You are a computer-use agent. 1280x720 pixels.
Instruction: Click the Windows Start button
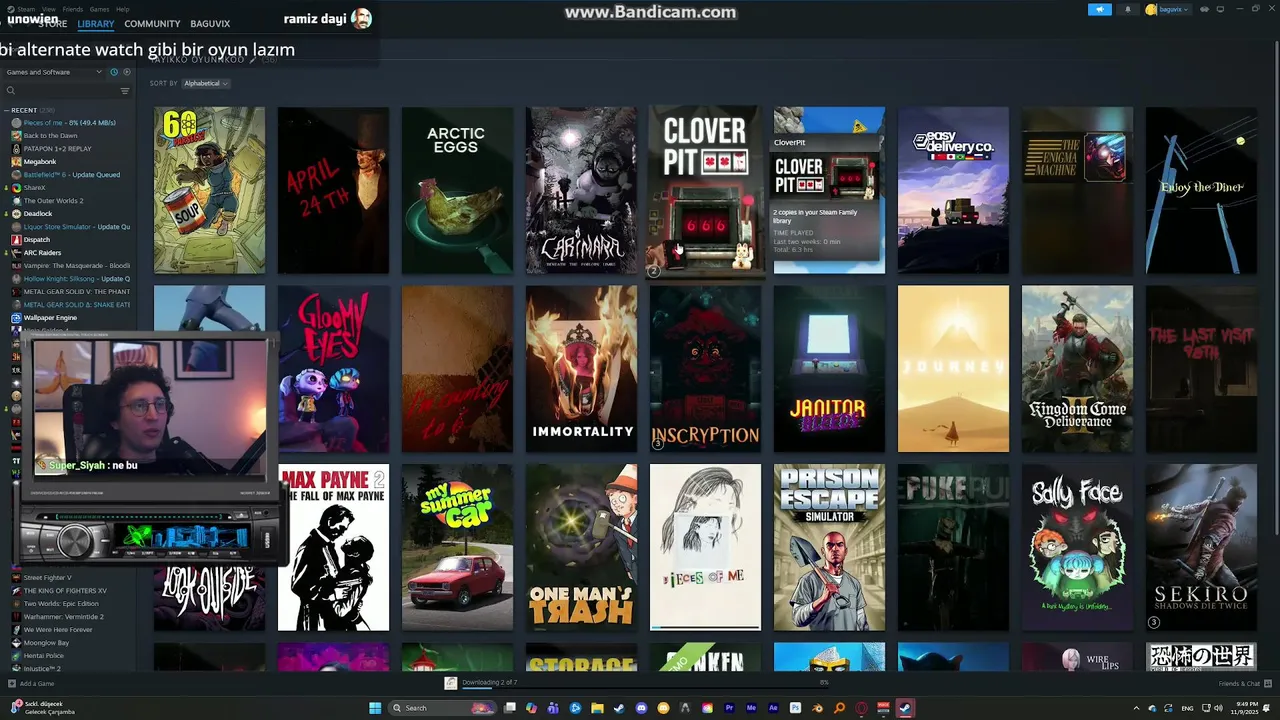tap(374, 708)
